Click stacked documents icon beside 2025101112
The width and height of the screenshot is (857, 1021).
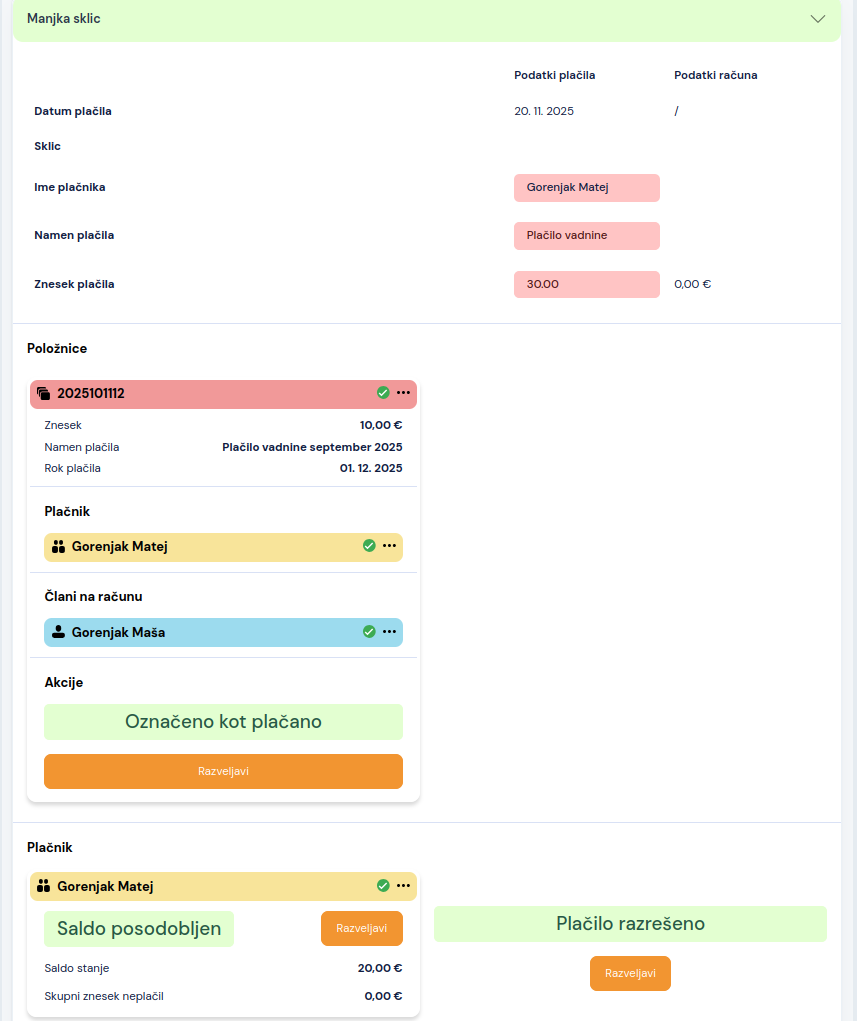43,394
